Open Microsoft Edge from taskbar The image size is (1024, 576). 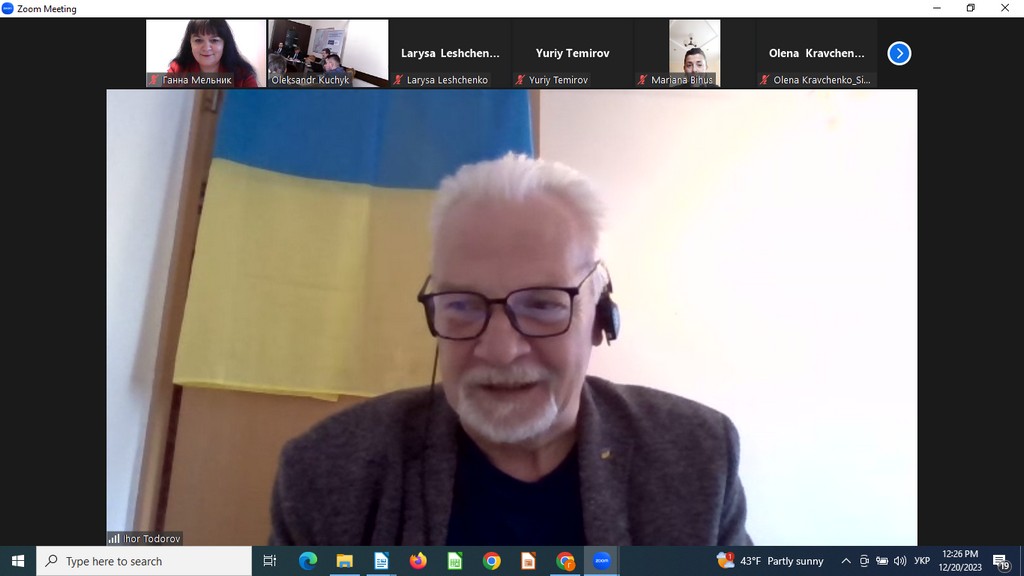click(308, 561)
